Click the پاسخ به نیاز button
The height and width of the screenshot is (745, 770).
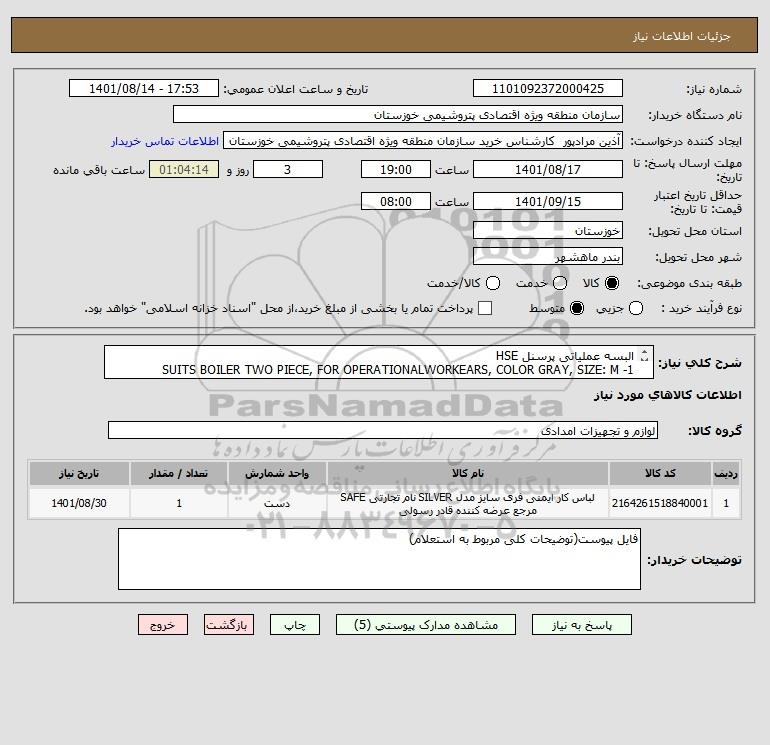[x=581, y=625]
